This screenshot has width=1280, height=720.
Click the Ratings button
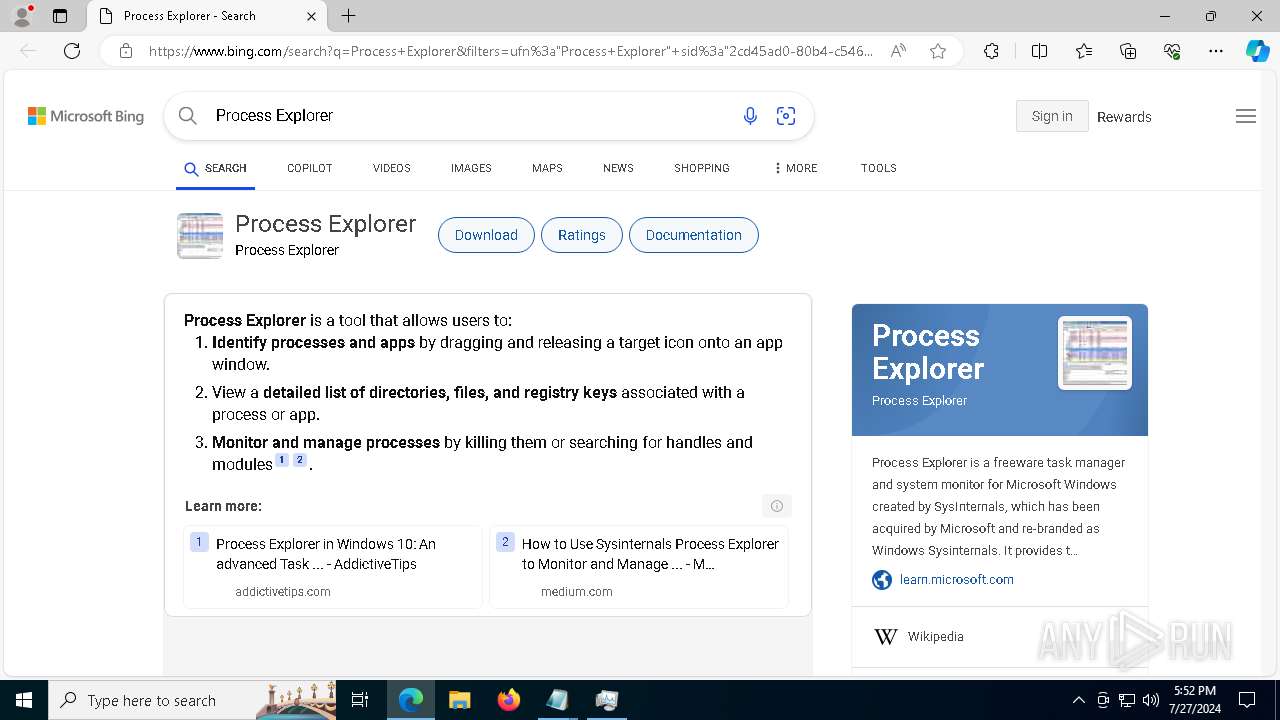[582, 235]
